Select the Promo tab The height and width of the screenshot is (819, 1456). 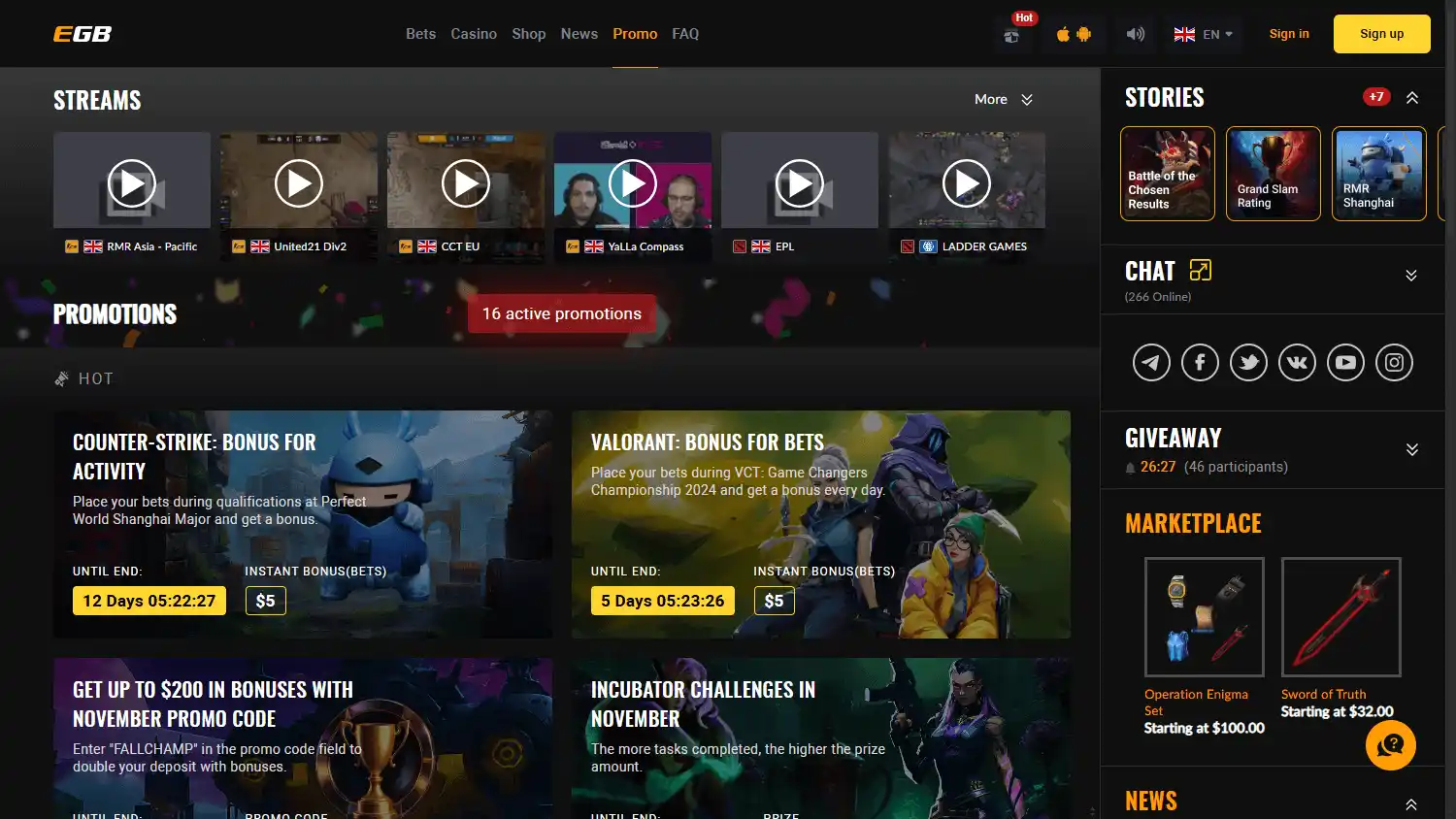click(x=635, y=34)
